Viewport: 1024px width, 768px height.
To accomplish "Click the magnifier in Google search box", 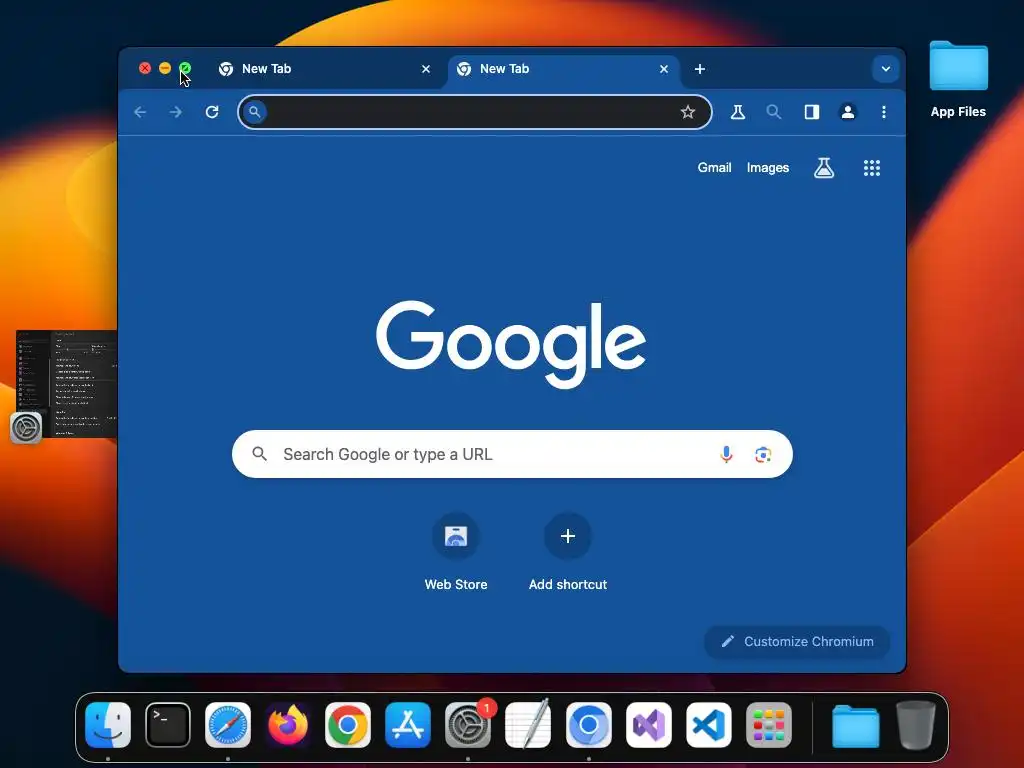I will (259, 453).
